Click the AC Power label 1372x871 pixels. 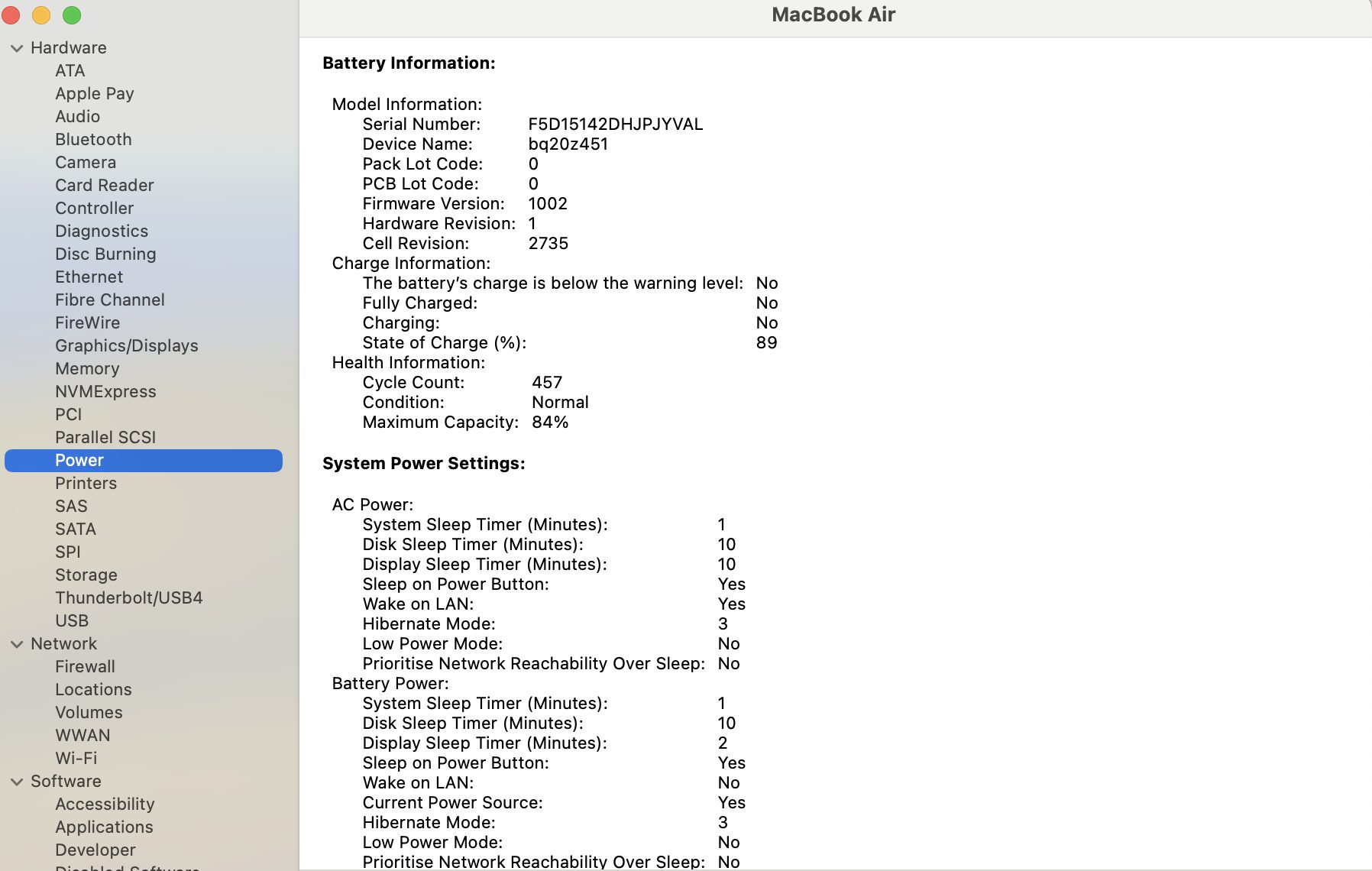click(x=372, y=504)
